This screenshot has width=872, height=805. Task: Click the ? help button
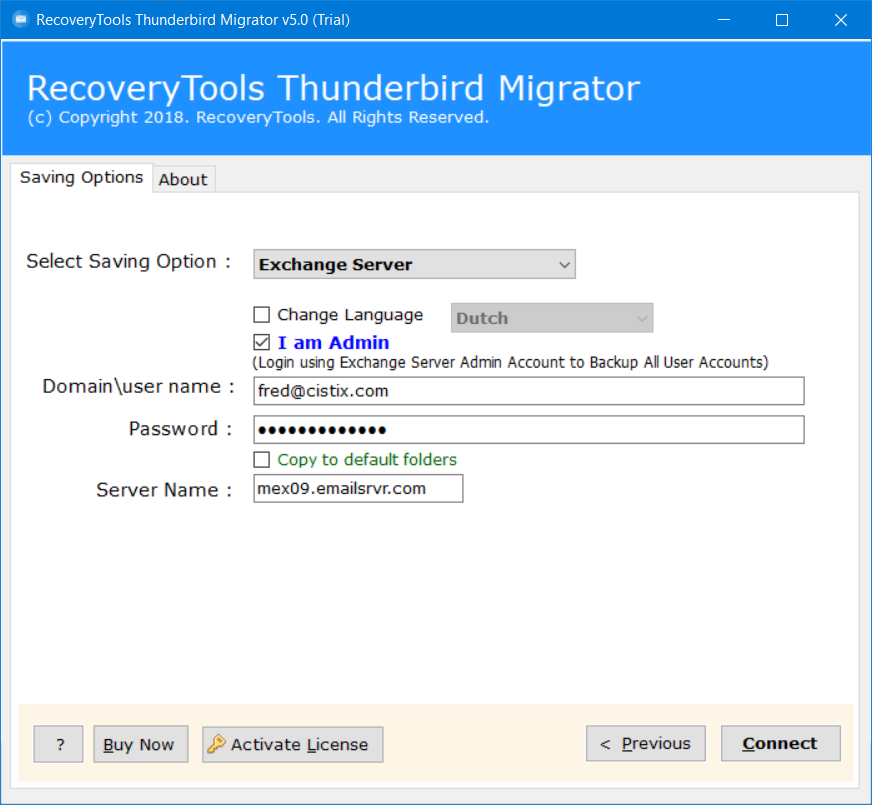pos(58,744)
